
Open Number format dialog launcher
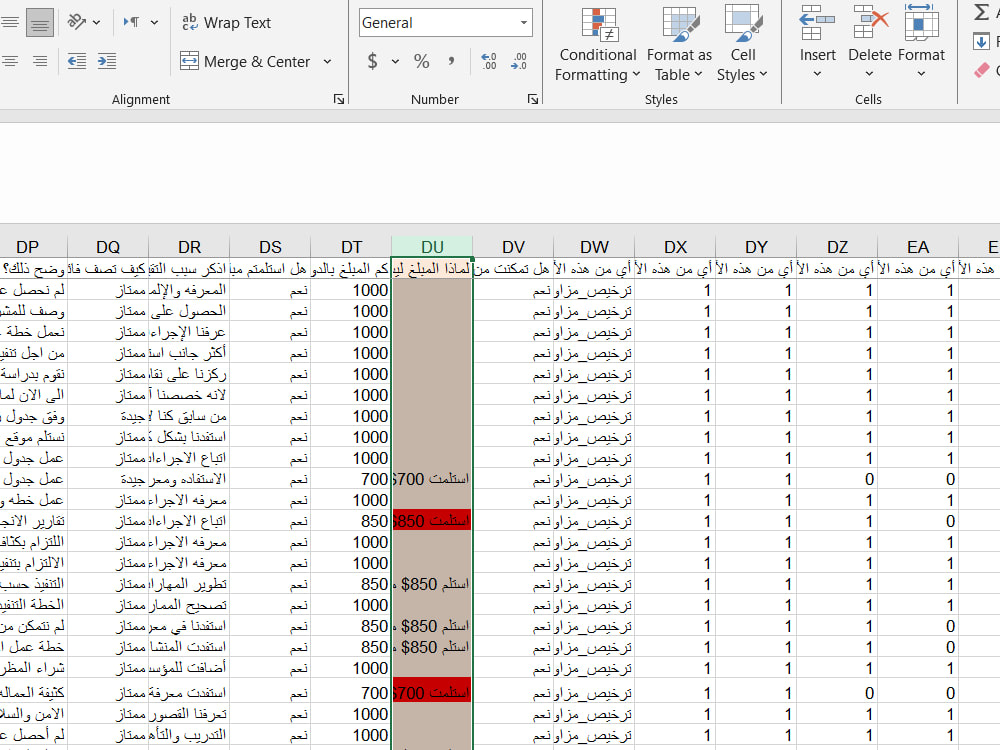[x=533, y=99]
